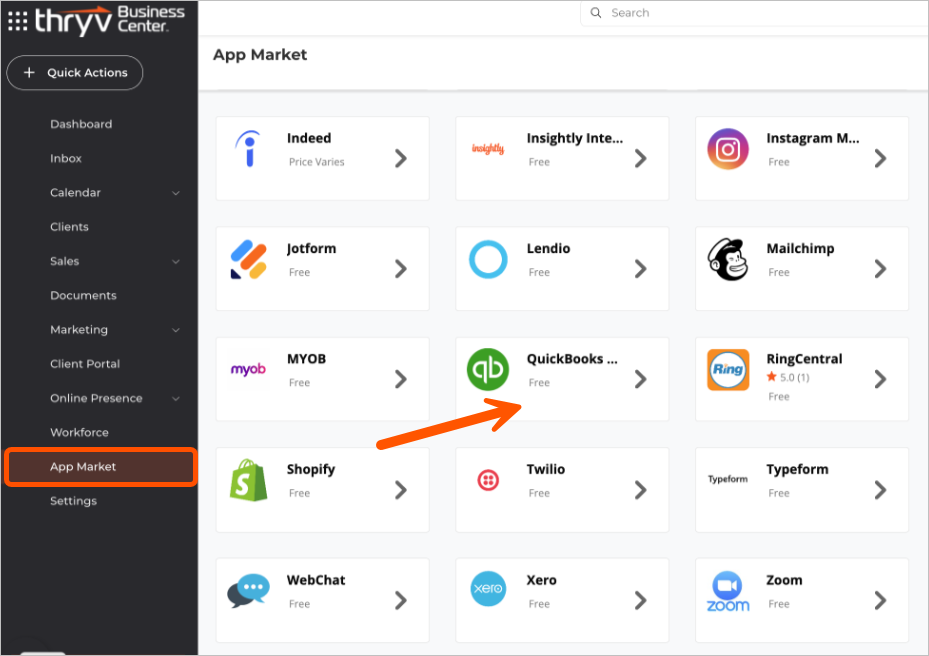Open the Instagram card arrow
Image resolution: width=929 pixels, height=656 pixels.
pyautogui.click(x=880, y=158)
